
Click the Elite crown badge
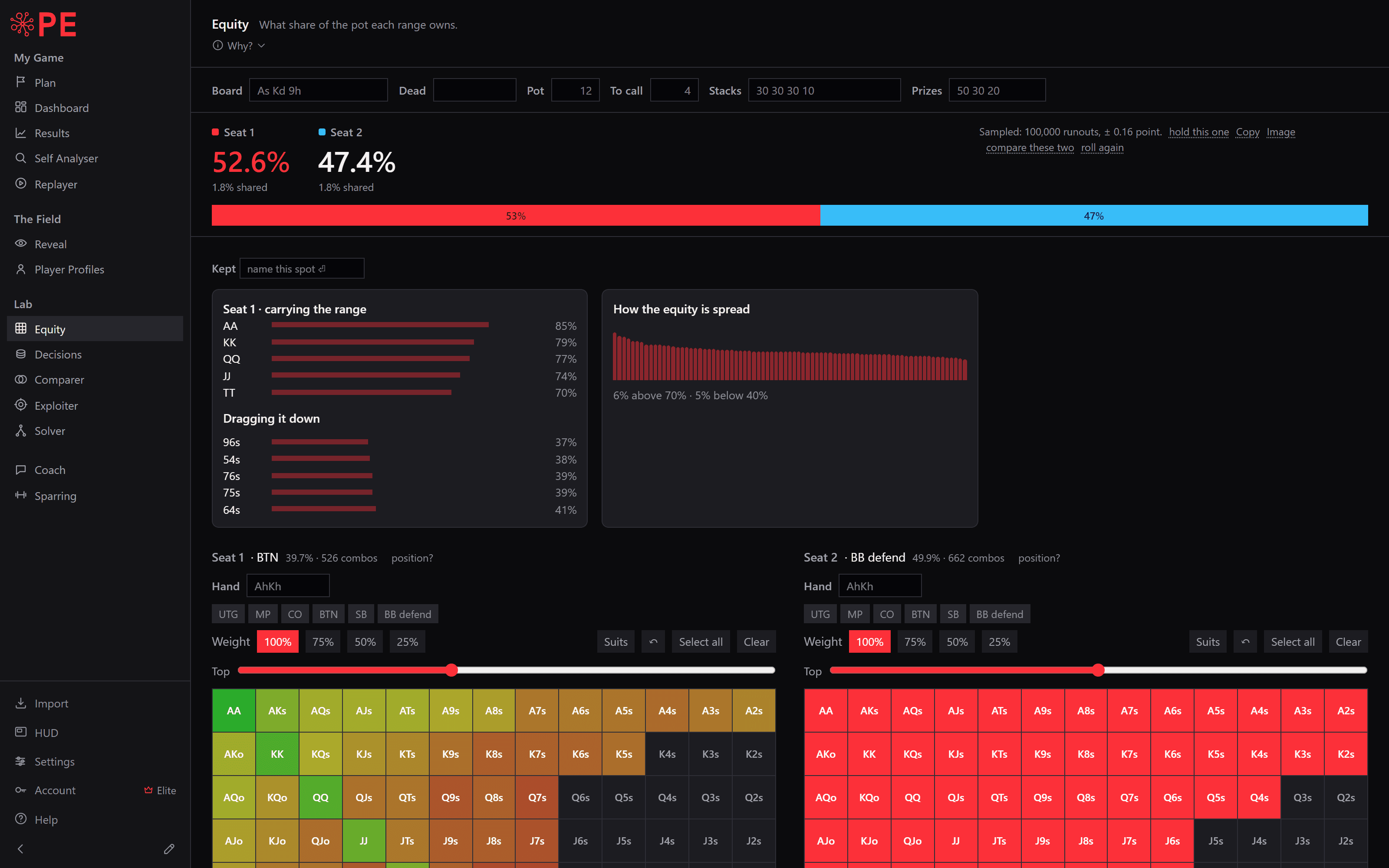tap(160, 790)
